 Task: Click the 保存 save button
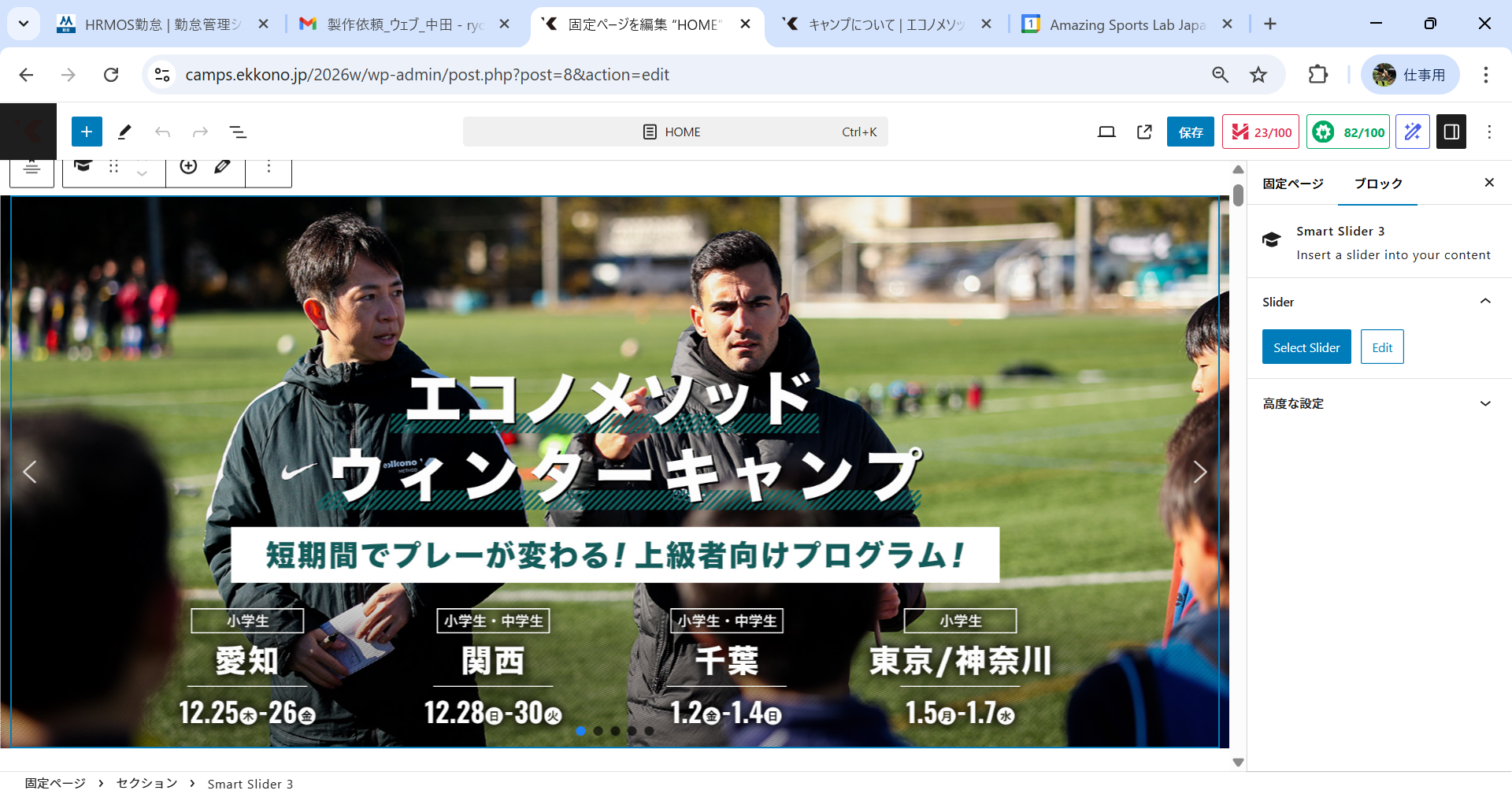[1190, 132]
